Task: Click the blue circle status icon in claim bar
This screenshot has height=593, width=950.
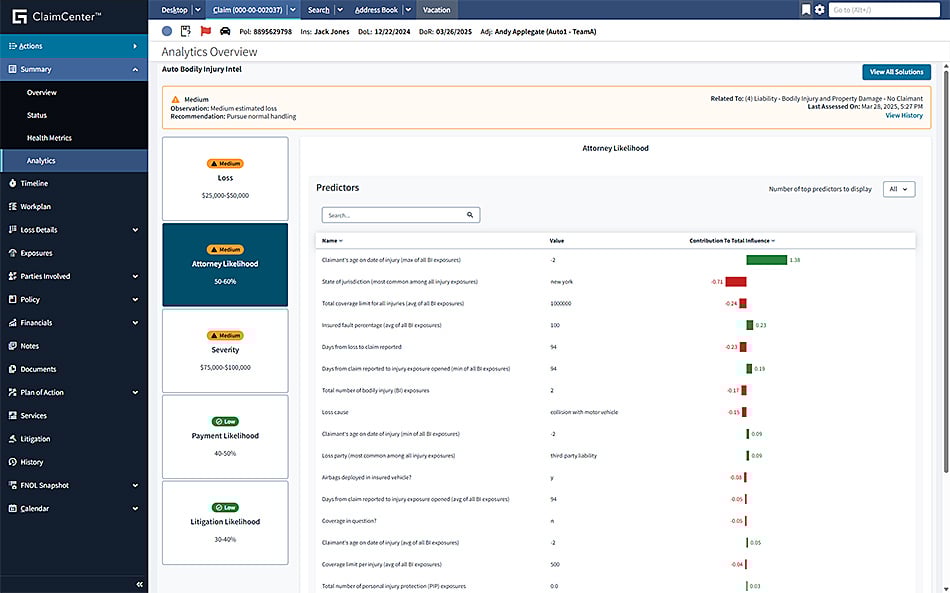Action: pyautogui.click(x=165, y=31)
